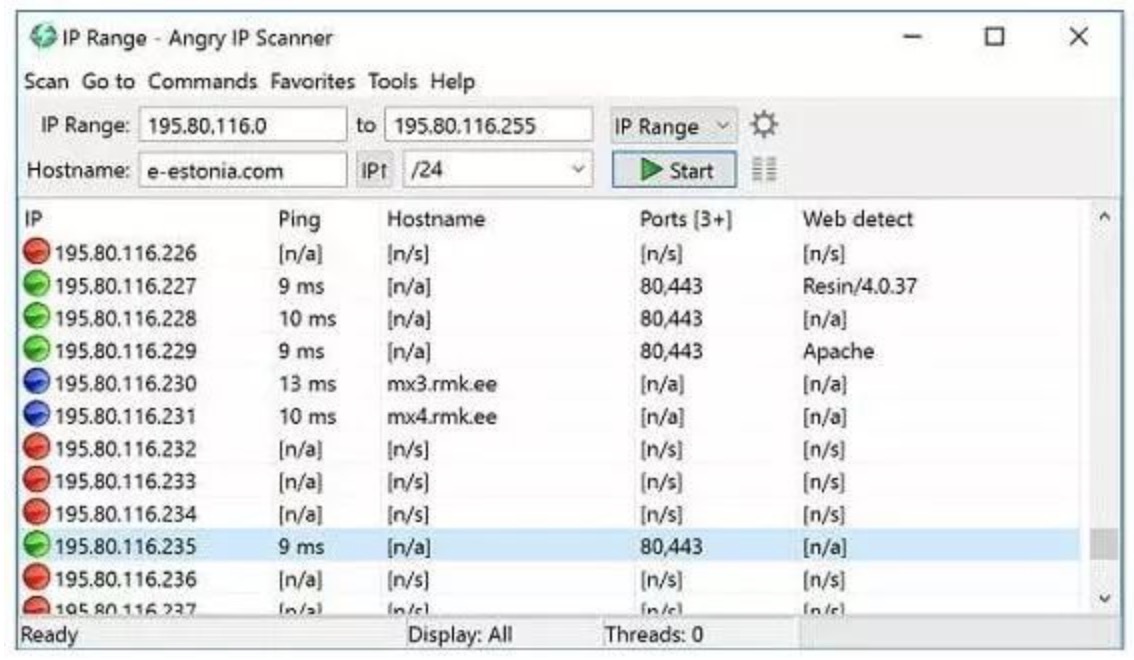This screenshot has width=1134, height=660.
Task: Click the scrollbar up arrow
Action: click(1104, 216)
